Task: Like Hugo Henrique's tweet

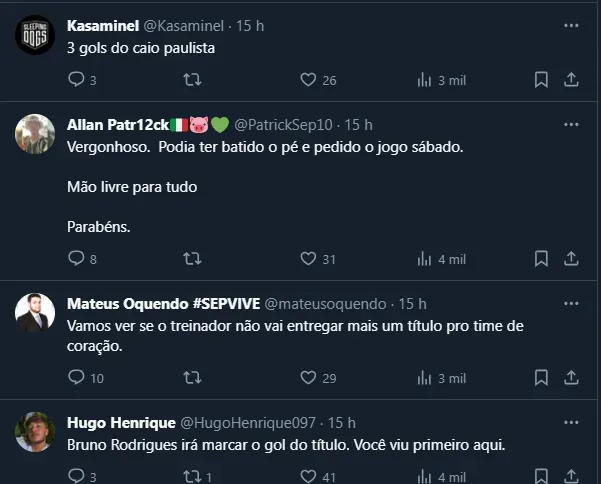Action: click(309, 477)
